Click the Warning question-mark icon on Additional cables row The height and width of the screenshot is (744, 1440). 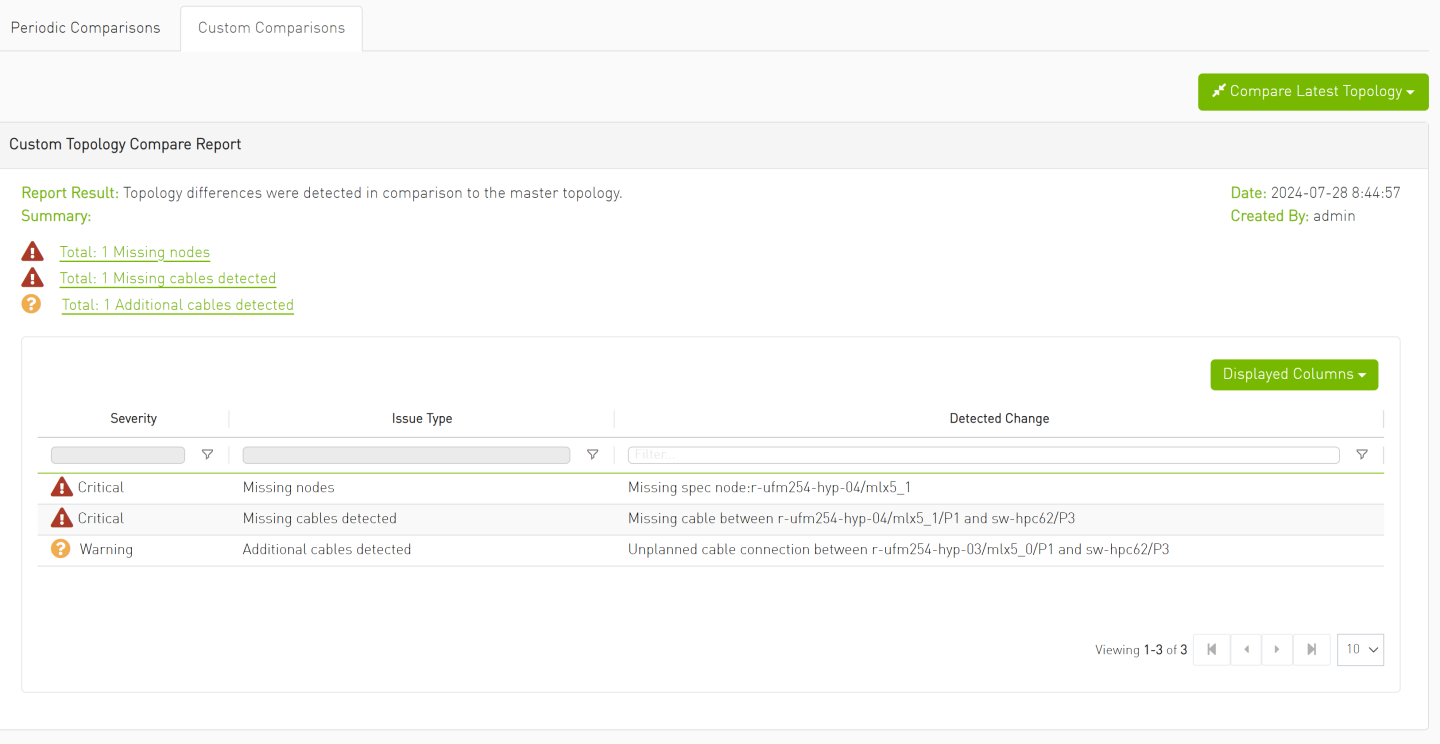pos(61,549)
